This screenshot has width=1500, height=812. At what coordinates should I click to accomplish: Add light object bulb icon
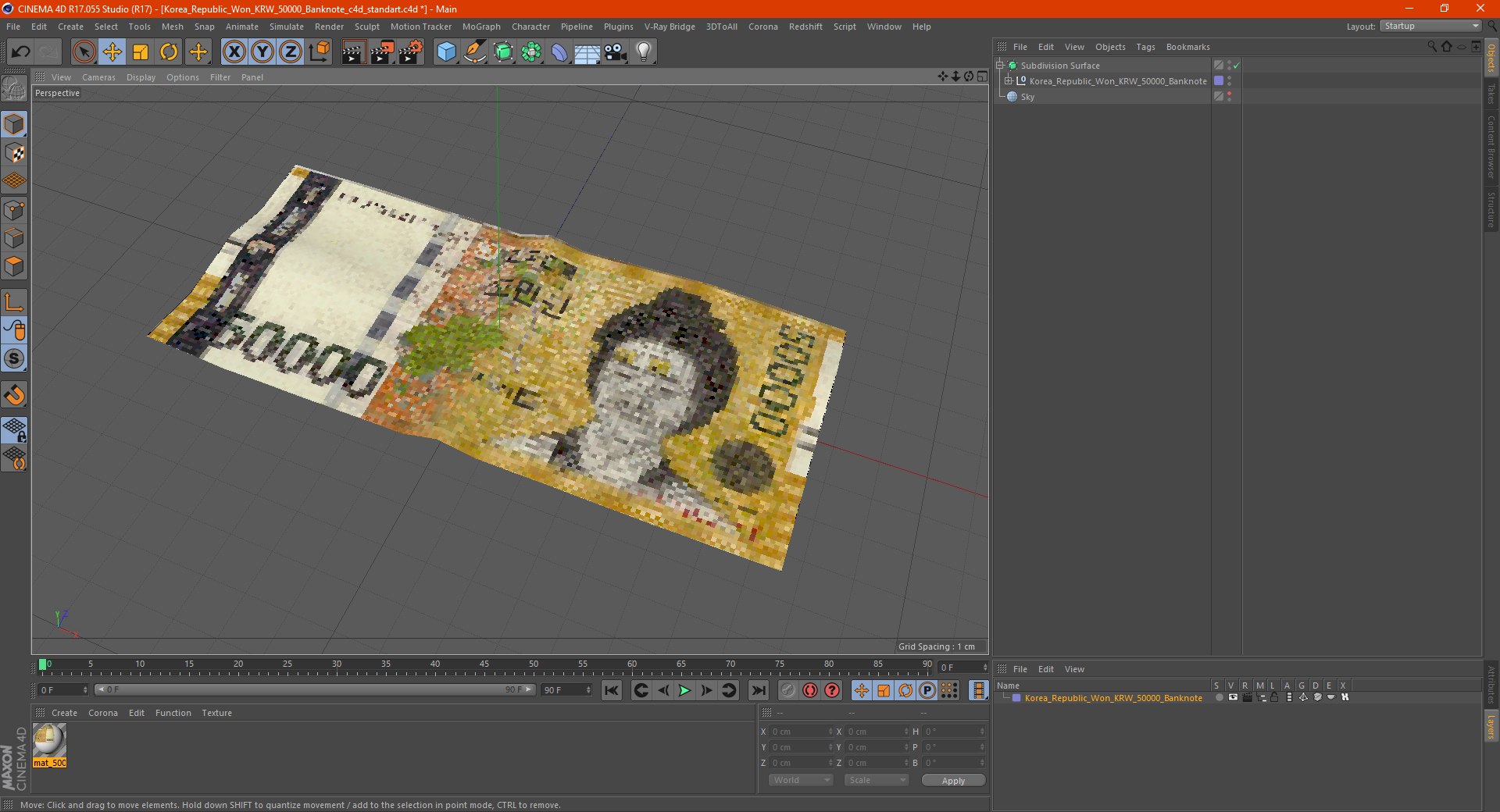(x=644, y=52)
